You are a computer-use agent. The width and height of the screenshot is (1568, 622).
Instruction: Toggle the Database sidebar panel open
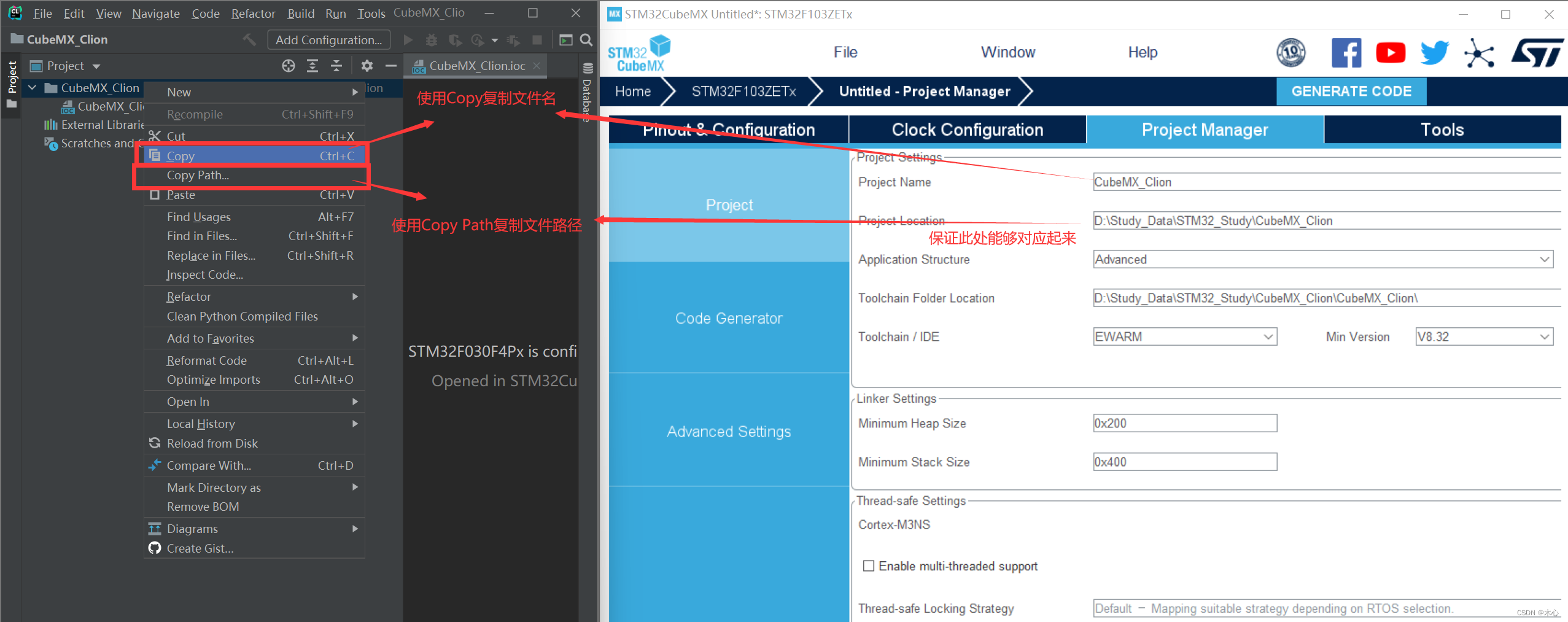coord(587,98)
